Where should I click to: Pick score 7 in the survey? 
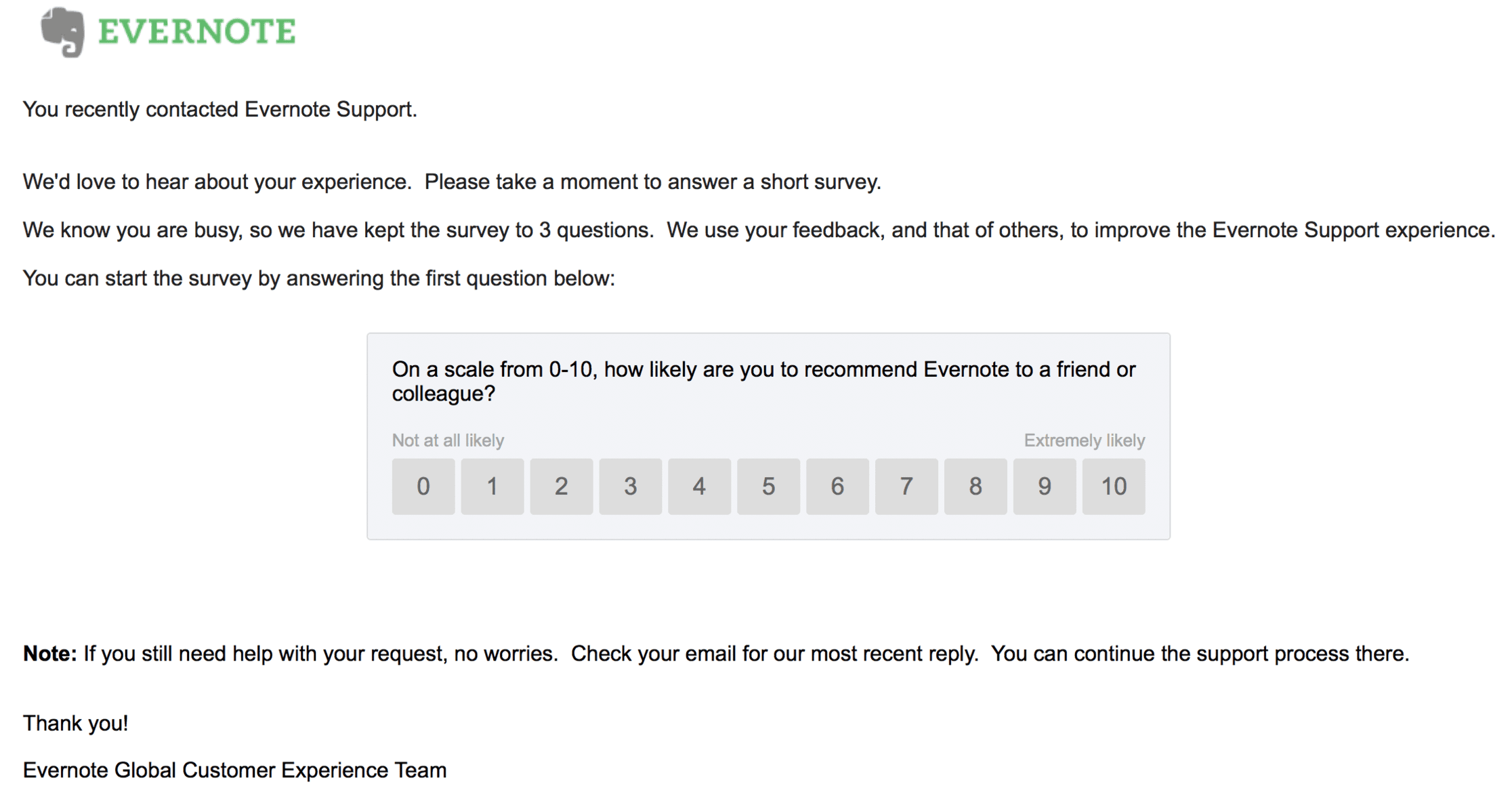906,487
